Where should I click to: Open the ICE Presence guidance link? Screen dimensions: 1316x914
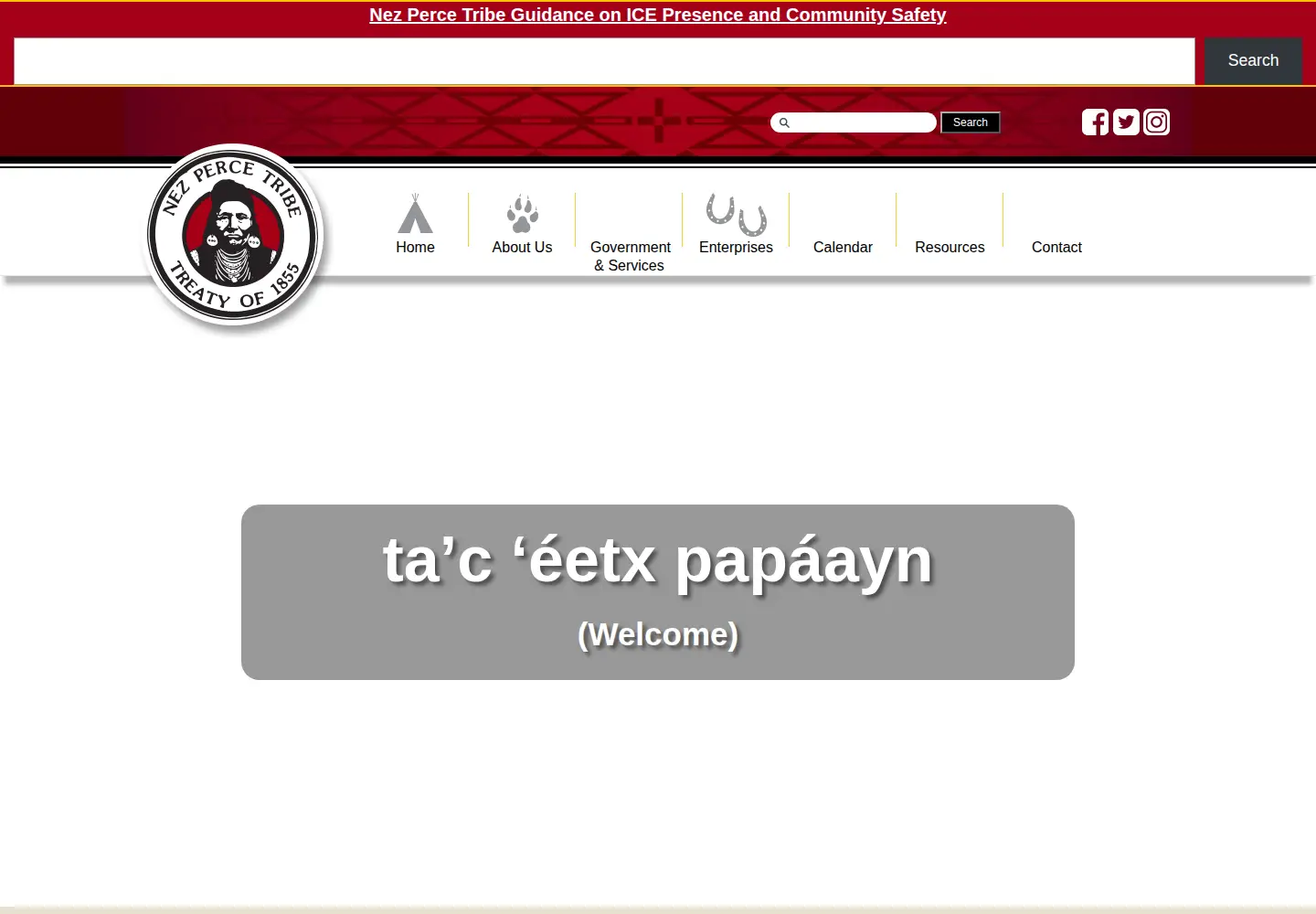tap(657, 15)
